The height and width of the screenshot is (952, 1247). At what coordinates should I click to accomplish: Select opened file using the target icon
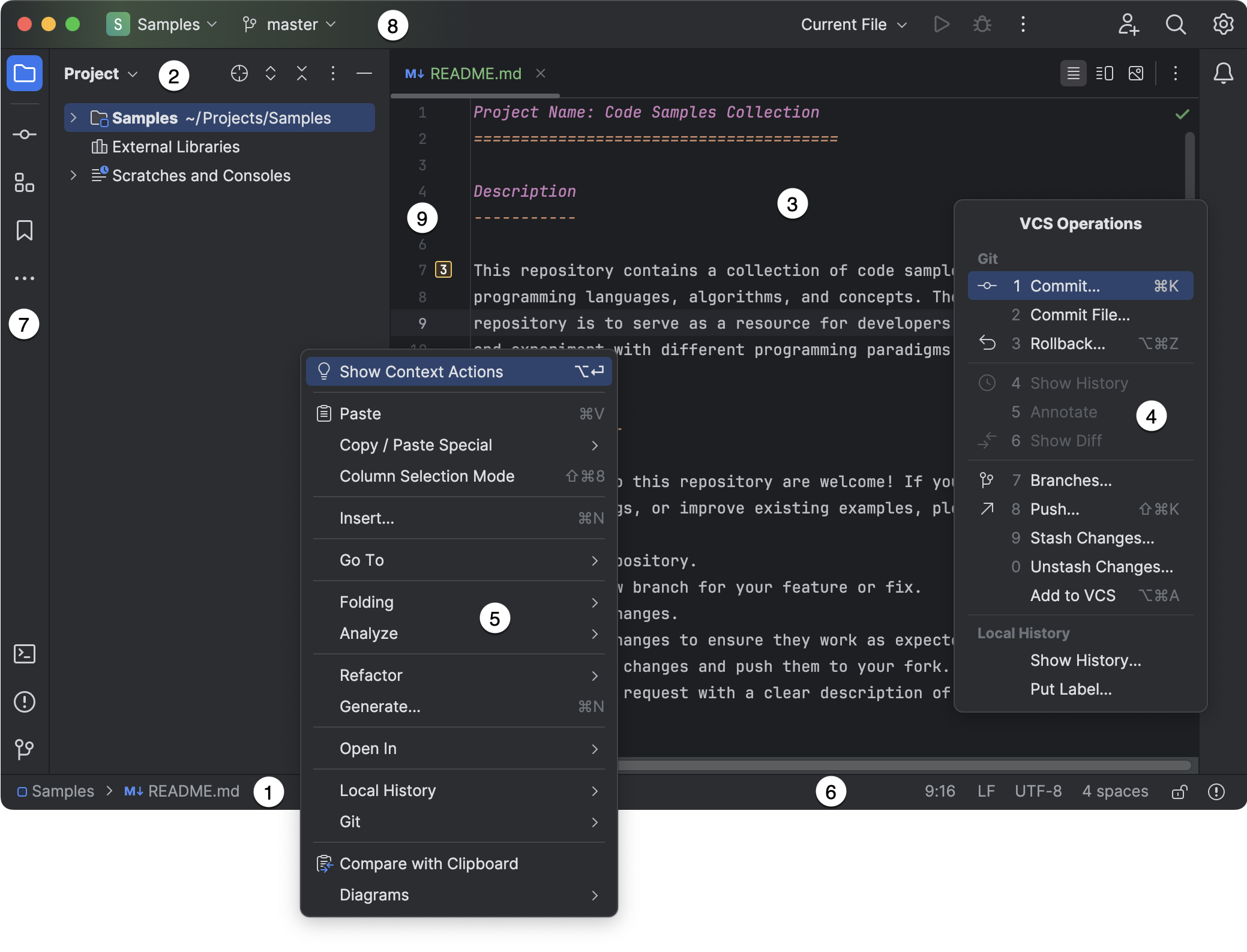tap(239, 73)
